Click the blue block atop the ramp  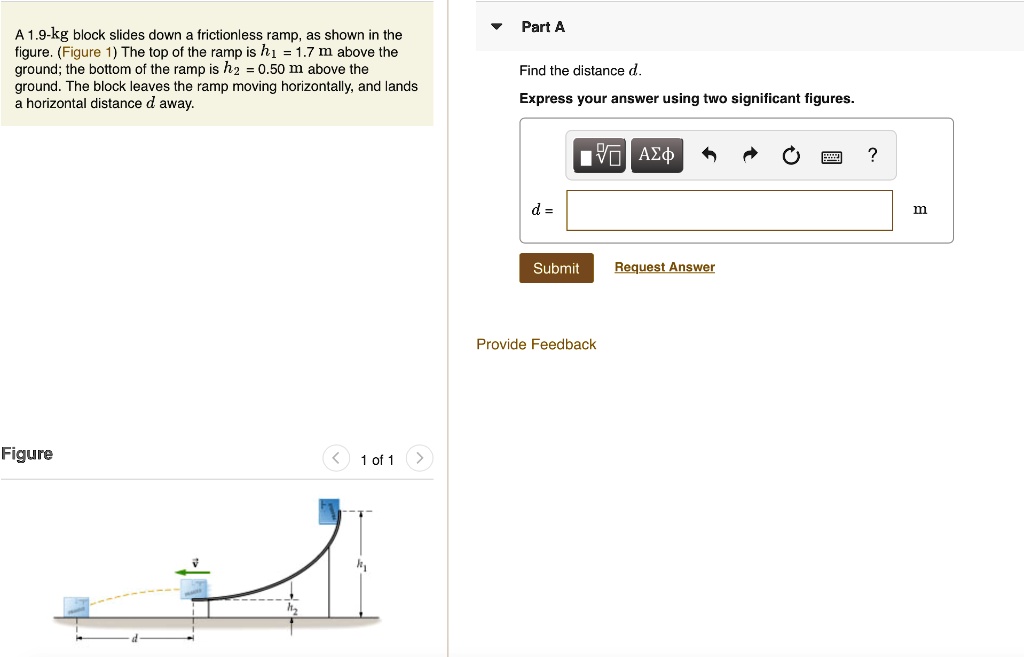tap(328, 511)
